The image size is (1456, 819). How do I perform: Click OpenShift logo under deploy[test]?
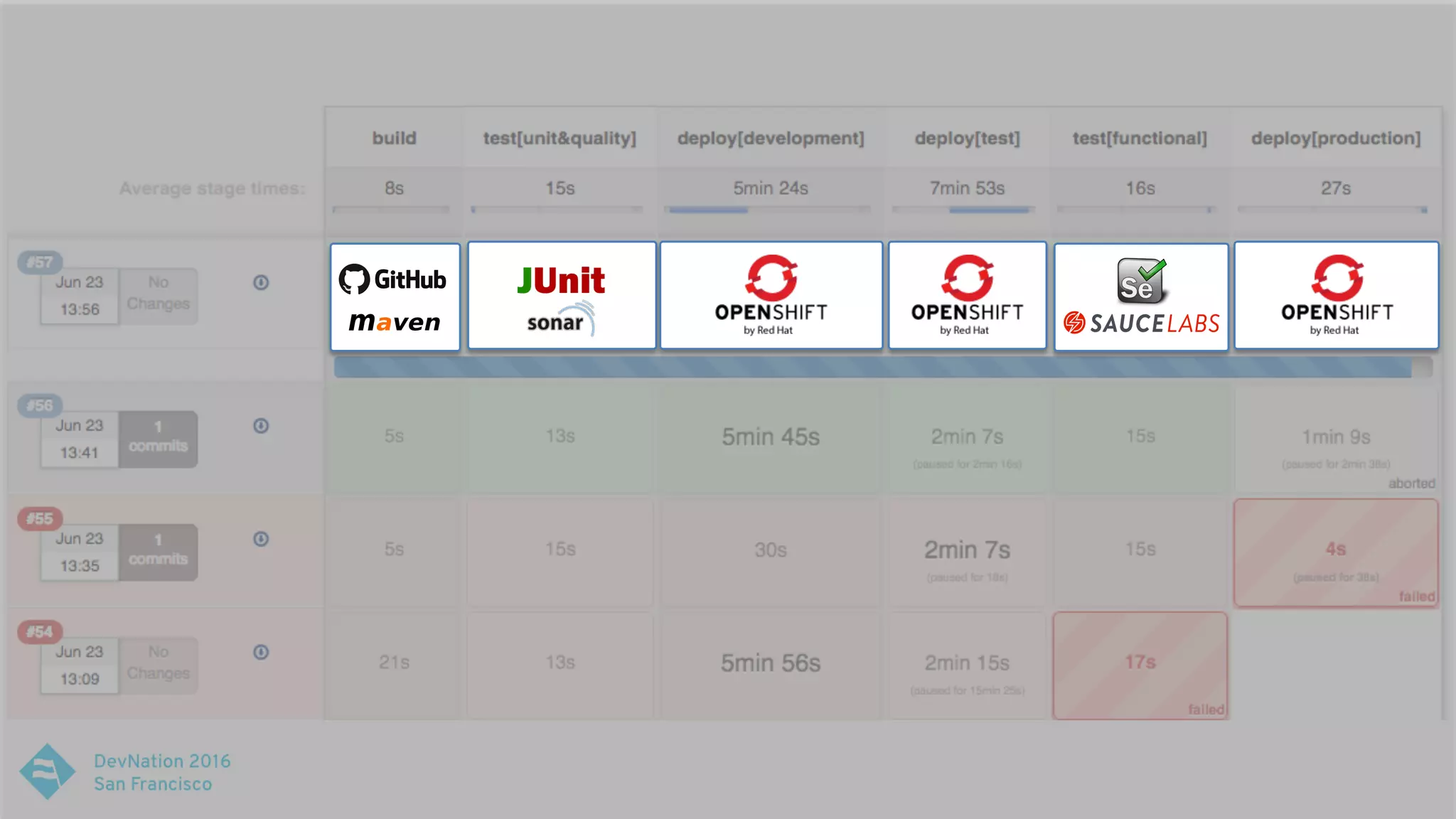pos(967,296)
